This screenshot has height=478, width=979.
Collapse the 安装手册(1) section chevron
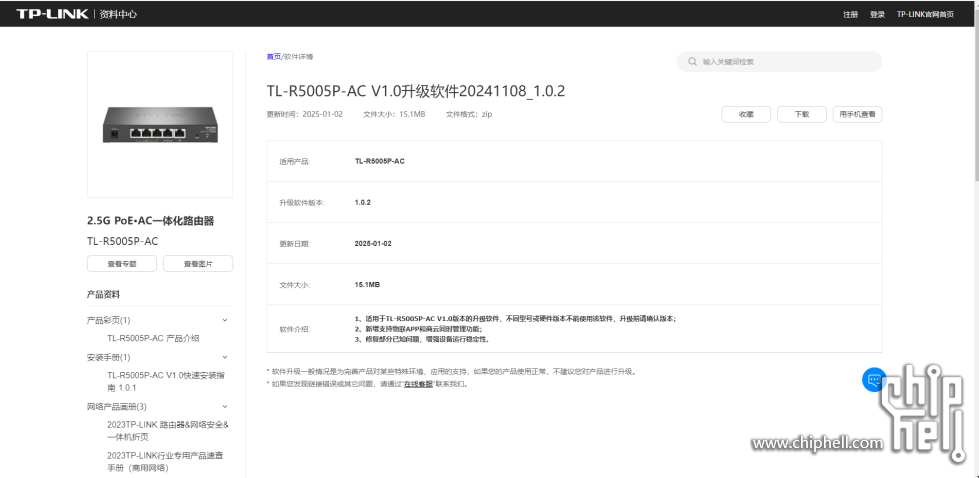pos(225,358)
